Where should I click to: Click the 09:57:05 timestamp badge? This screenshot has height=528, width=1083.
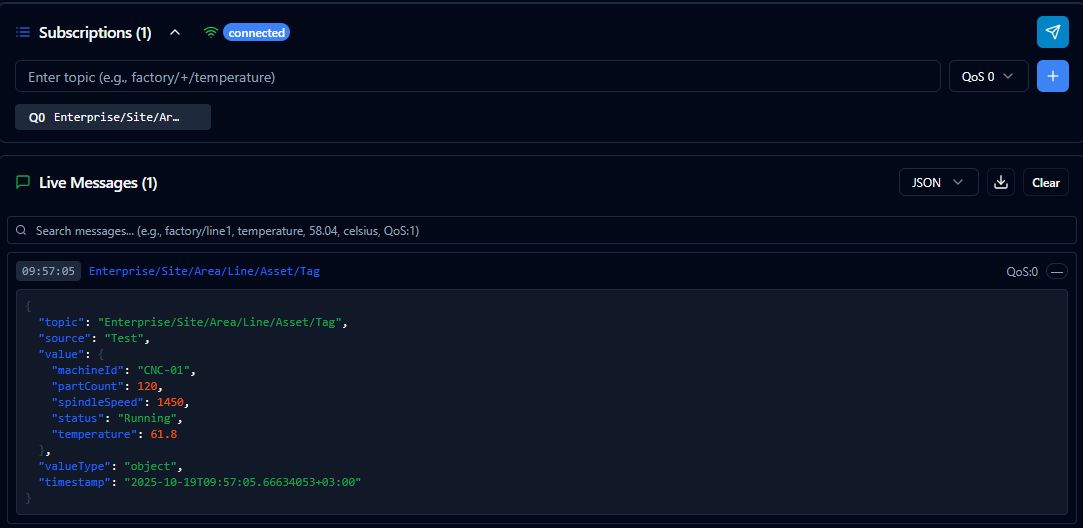point(48,271)
